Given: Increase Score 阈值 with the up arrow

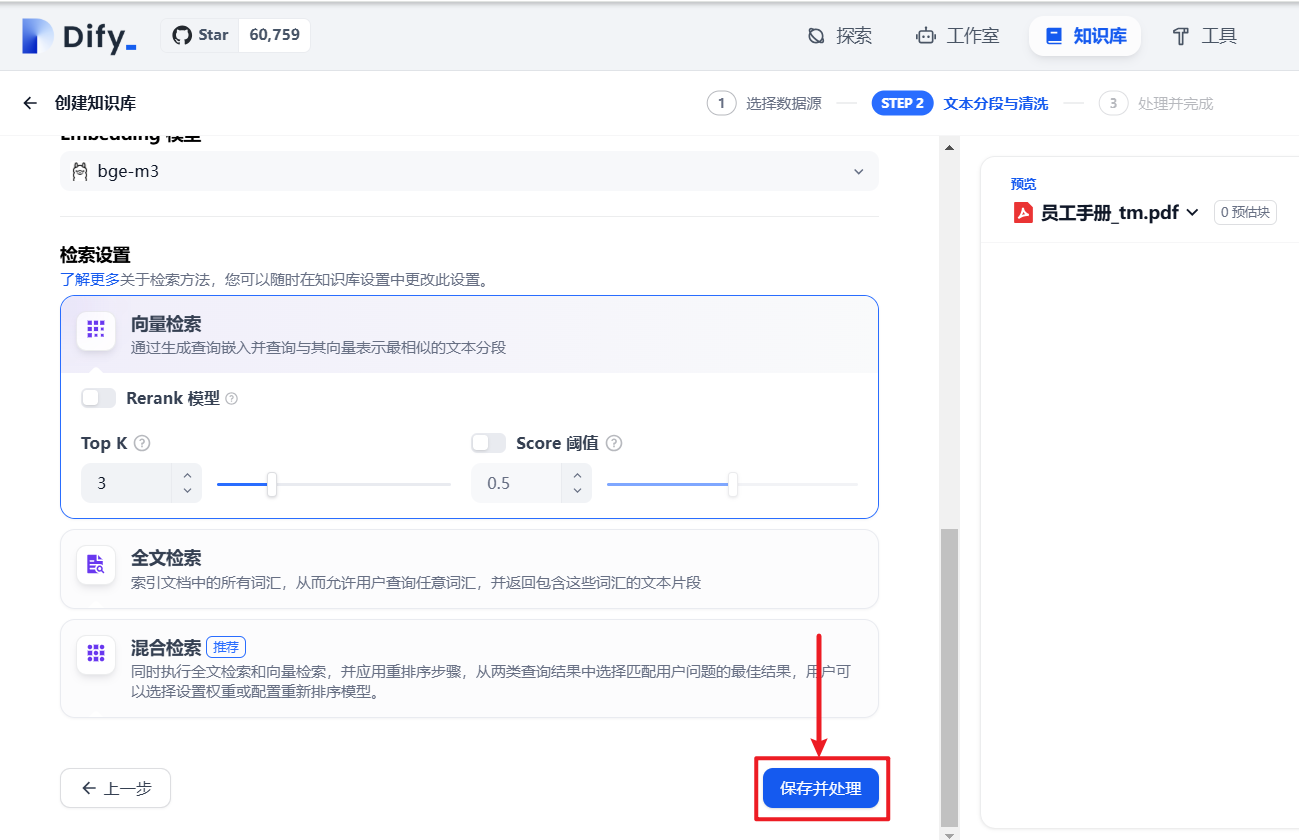Looking at the screenshot, I should tap(577, 474).
